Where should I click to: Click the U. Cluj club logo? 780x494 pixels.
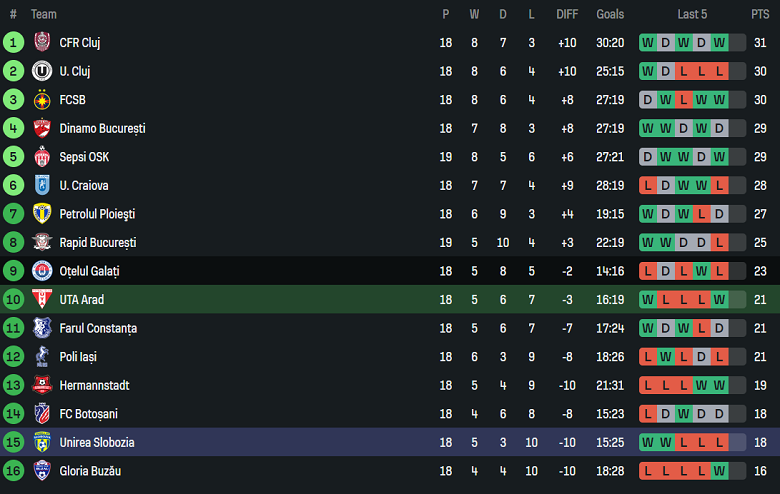(x=42, y=71)
